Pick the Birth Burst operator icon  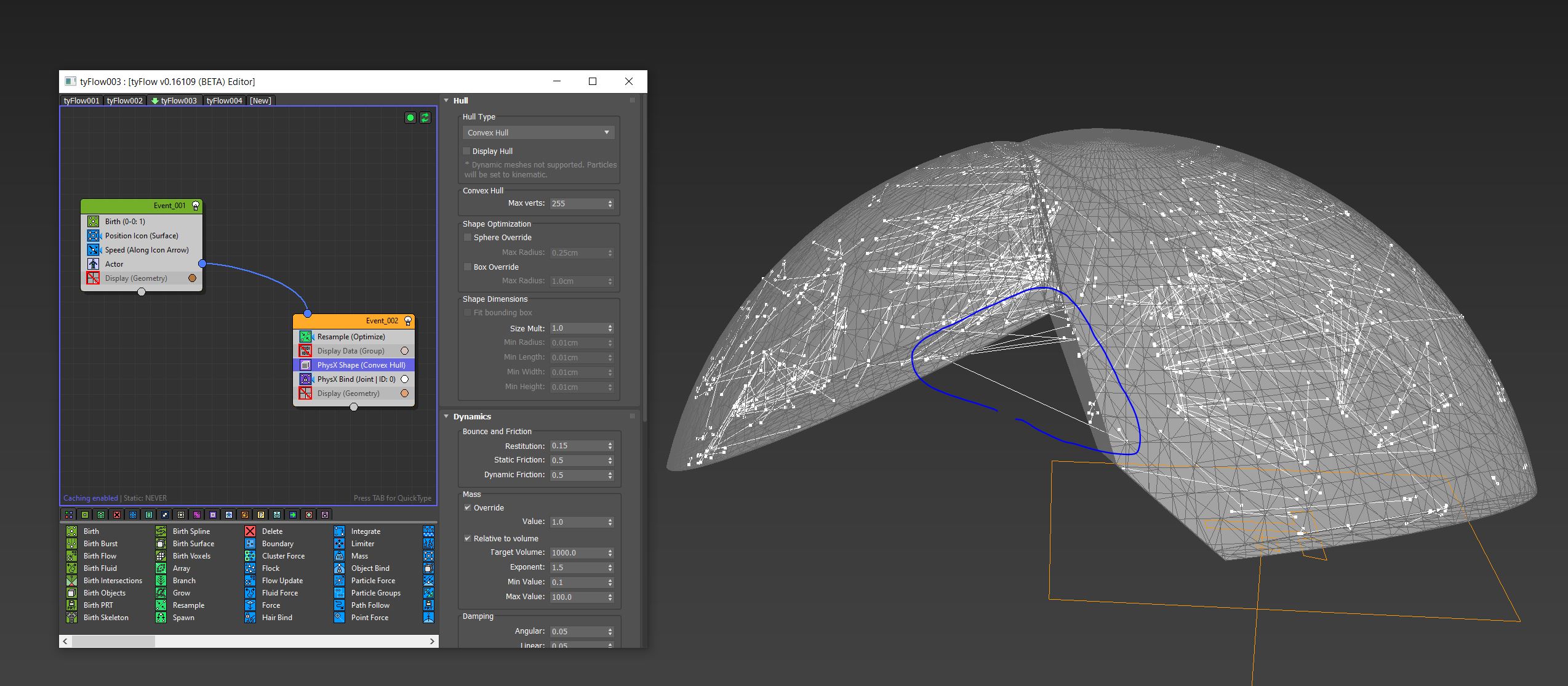[x=72, y=543]
